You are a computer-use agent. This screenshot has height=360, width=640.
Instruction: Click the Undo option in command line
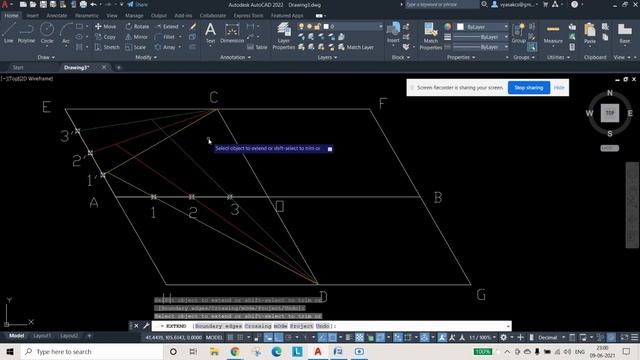pos(322,326)
